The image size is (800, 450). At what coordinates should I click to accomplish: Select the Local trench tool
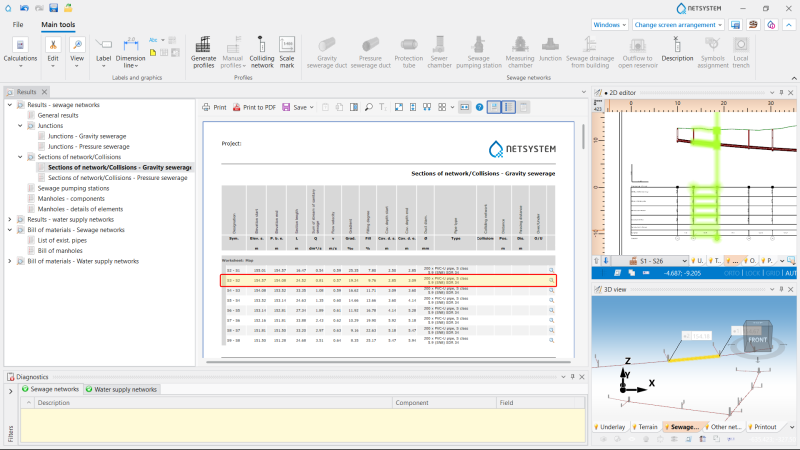click(741, 52)
